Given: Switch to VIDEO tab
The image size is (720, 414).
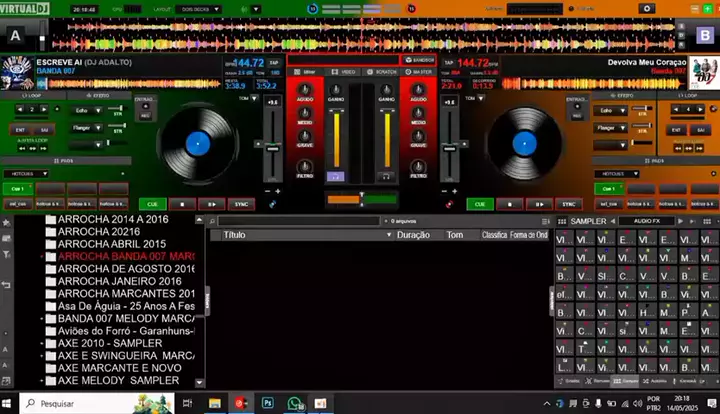Looking at the screenshot, I should point(343,72).
